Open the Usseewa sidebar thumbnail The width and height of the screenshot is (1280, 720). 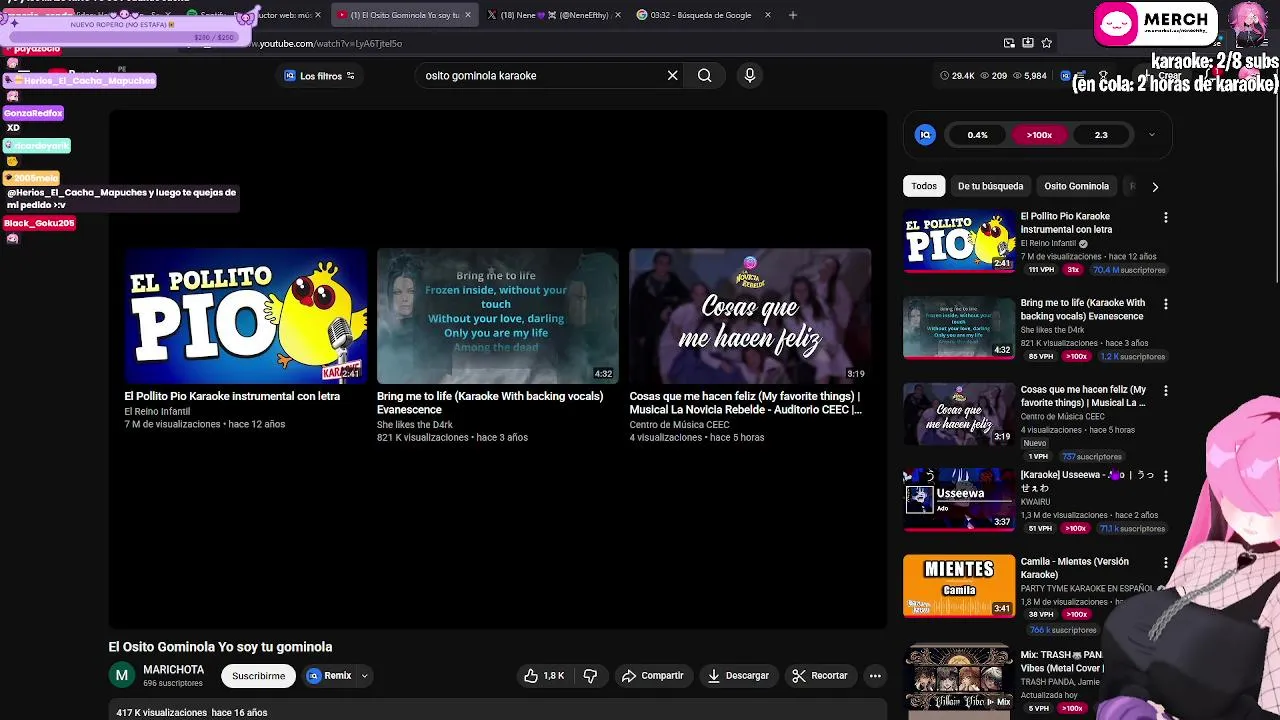click(x=959, y=499)
